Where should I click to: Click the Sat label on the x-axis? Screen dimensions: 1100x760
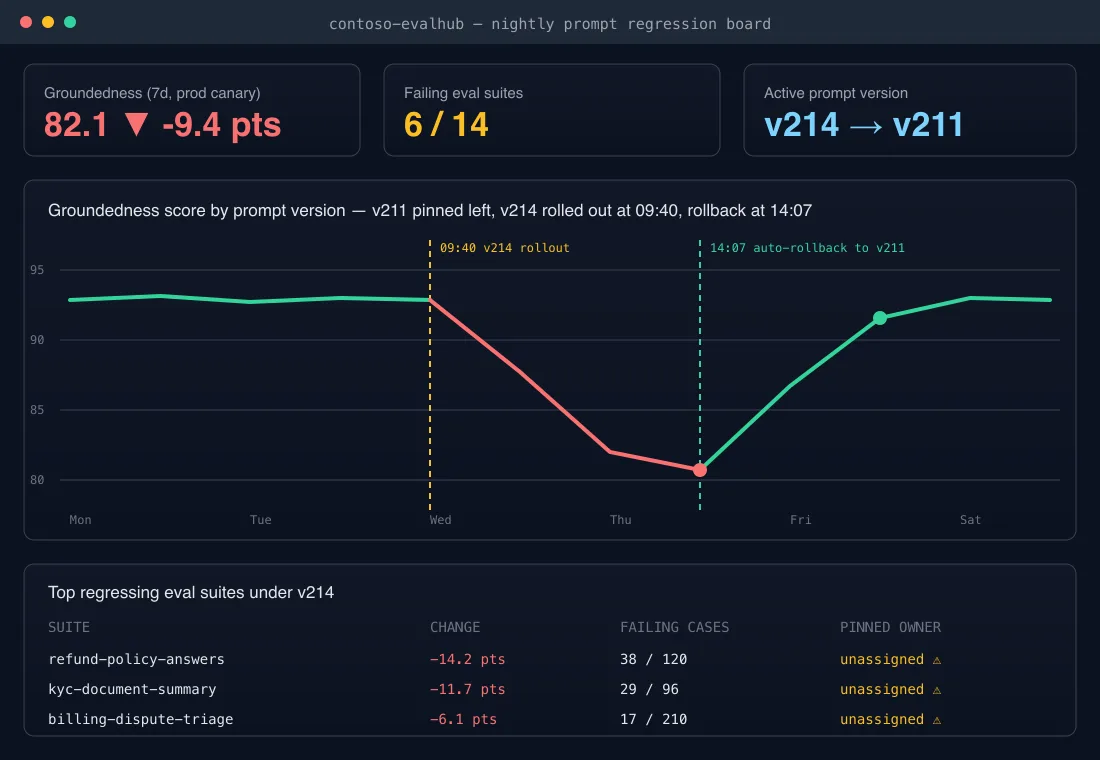coord(970,520)
